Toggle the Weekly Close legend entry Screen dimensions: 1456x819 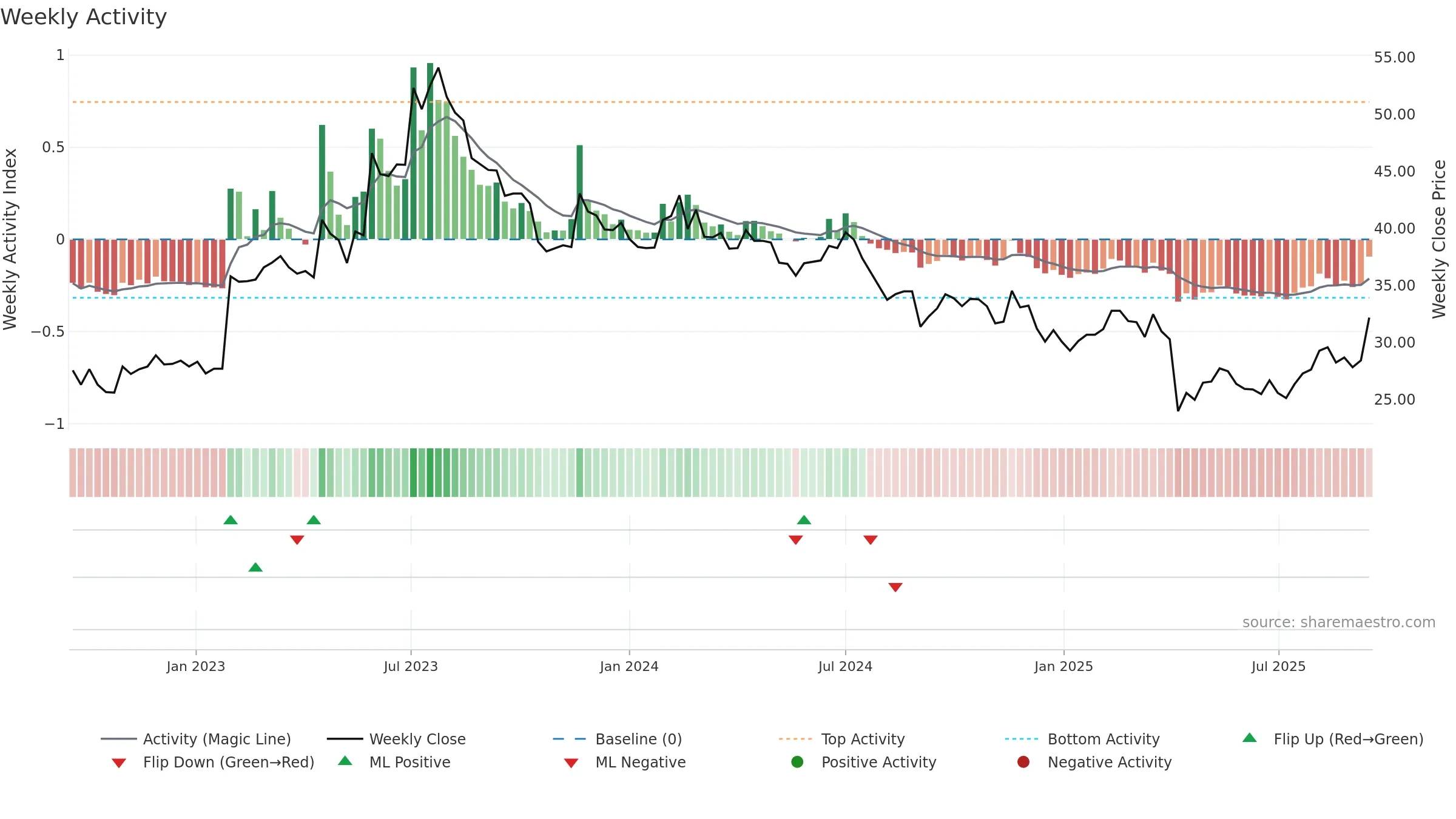point(396,739)
